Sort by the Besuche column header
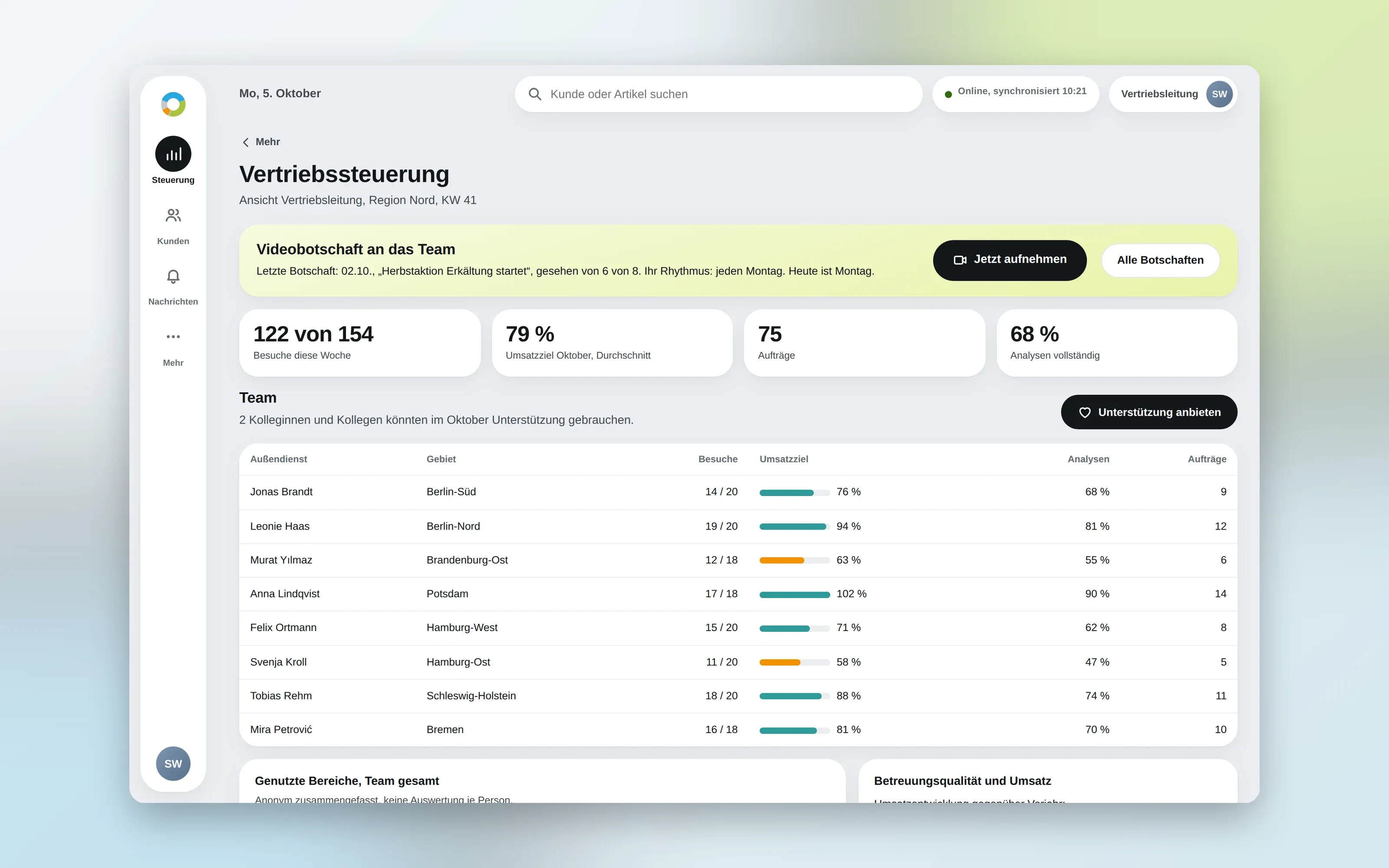Screen dimensions: 1389x868 (718, 459)
